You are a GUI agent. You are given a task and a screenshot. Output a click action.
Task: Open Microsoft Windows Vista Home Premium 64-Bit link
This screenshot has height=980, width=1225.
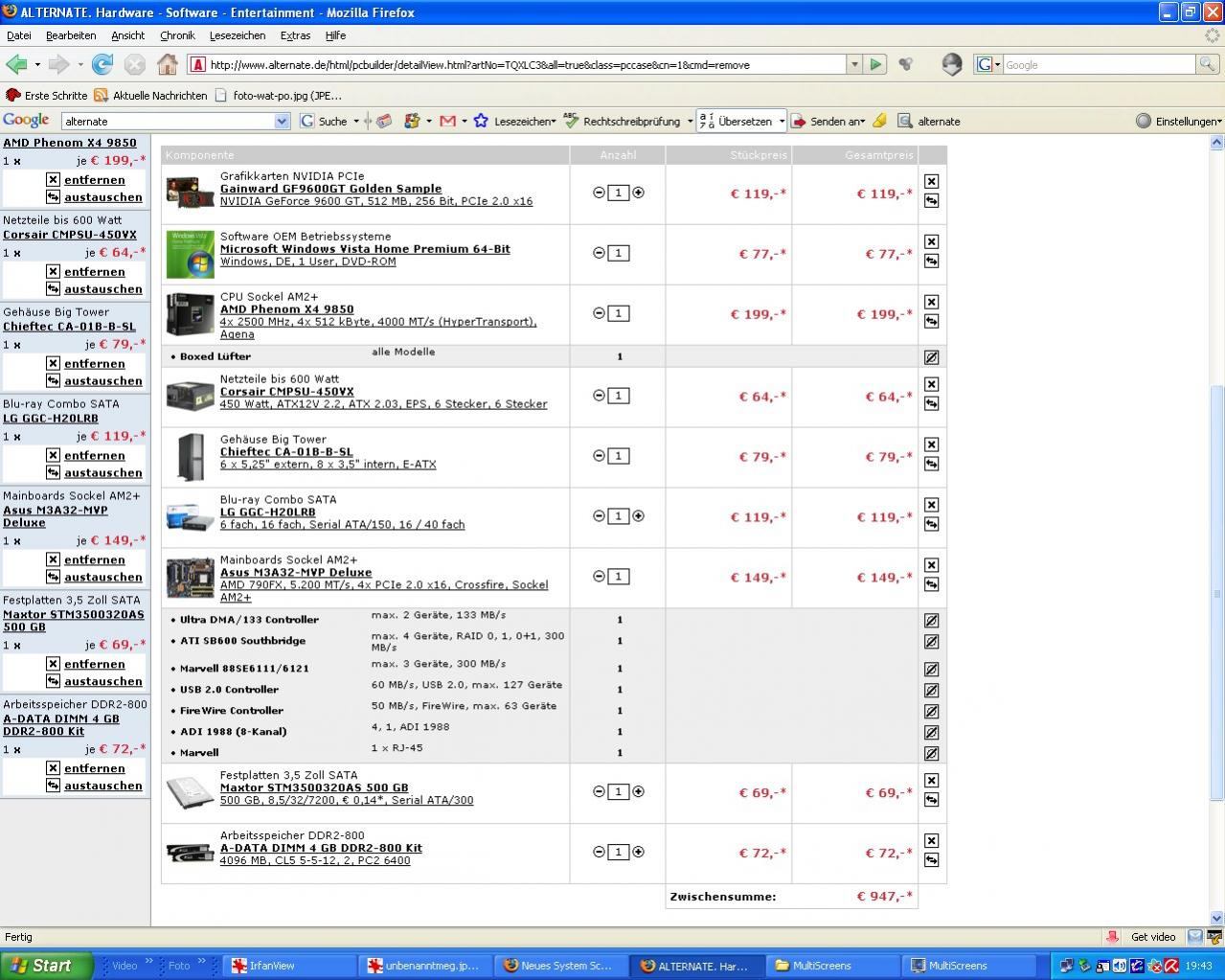(365, 249)
